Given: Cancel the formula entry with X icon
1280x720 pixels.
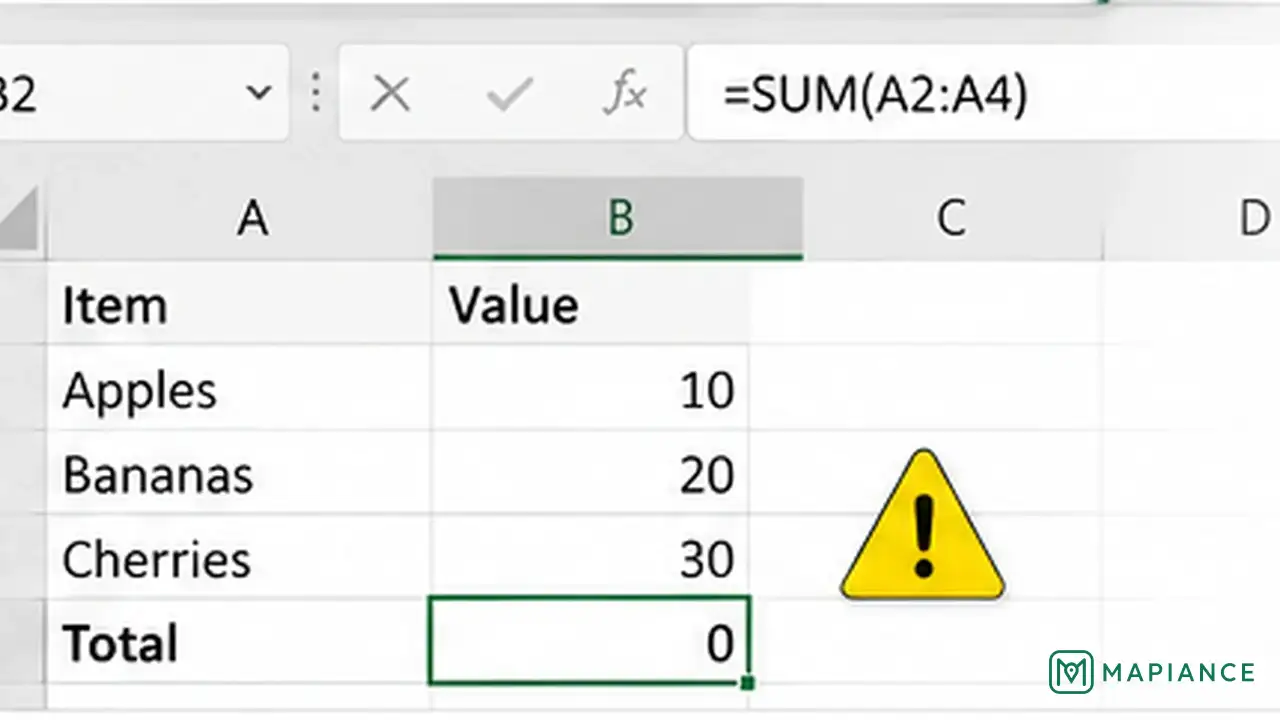Looking at the screenshot, I should coord(390,95).
